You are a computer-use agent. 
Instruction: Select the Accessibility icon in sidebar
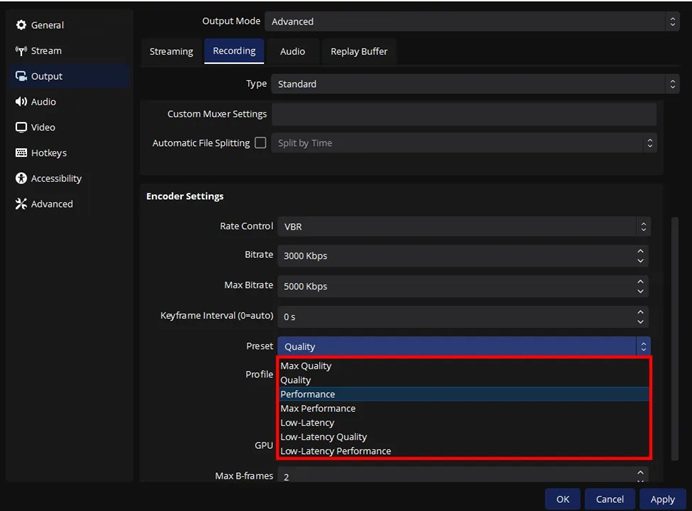(x=21, y=179)
